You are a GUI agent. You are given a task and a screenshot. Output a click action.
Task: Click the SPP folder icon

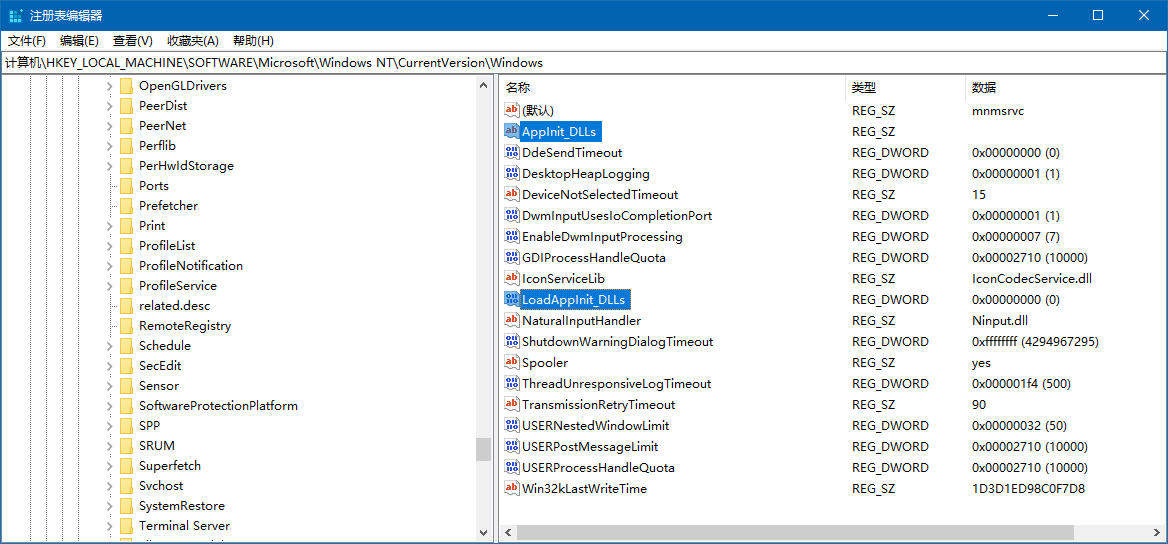[x=126, y=426]
